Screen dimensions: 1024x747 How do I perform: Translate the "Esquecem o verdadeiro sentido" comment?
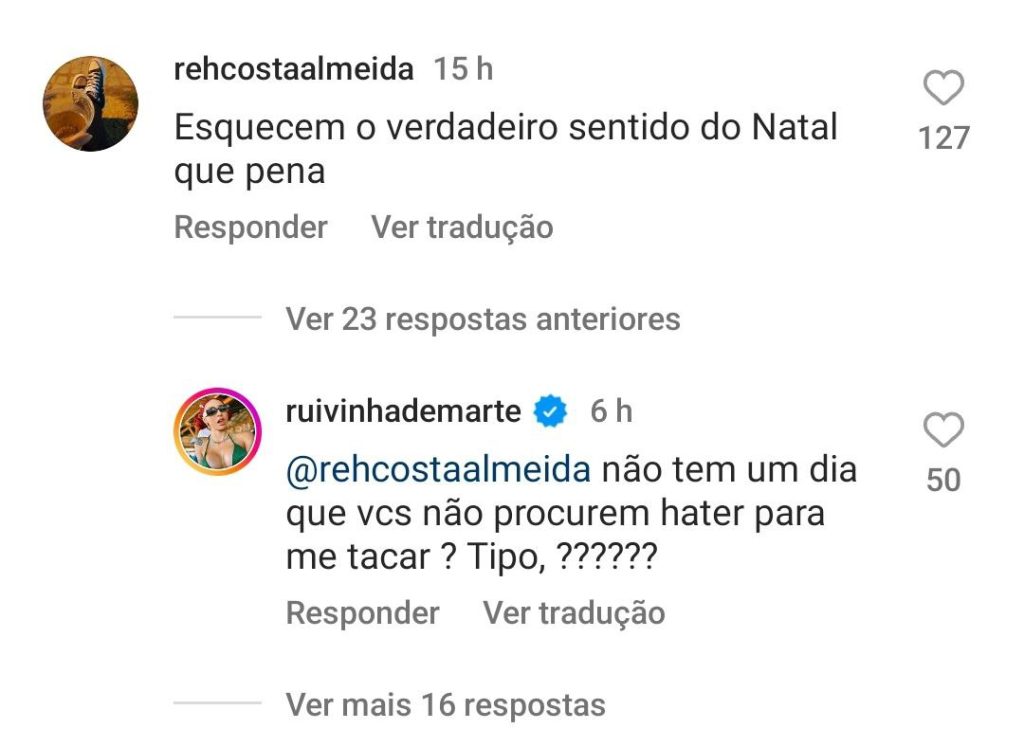pos(462,227)
